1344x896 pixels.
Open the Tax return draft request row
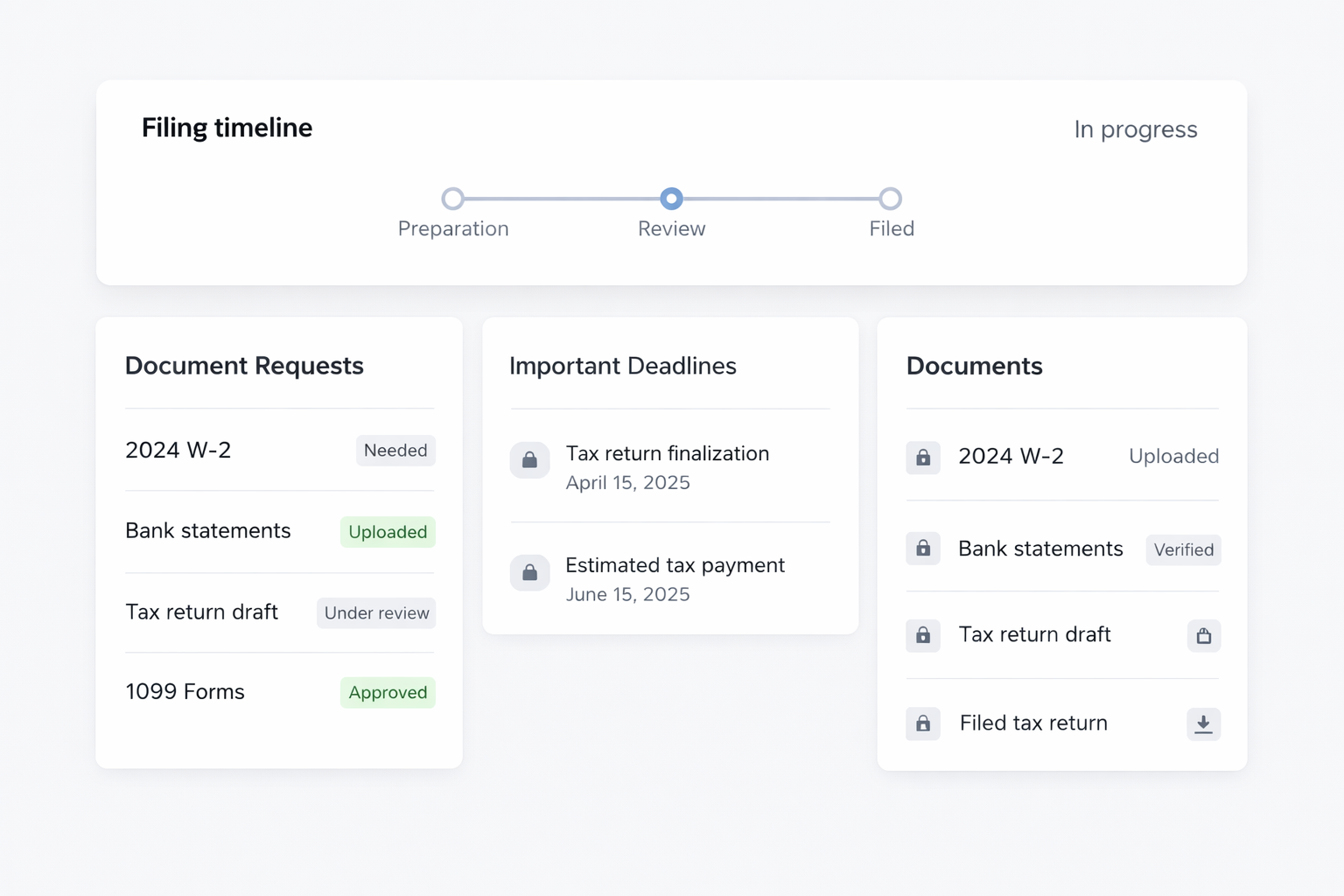(202, 612)
